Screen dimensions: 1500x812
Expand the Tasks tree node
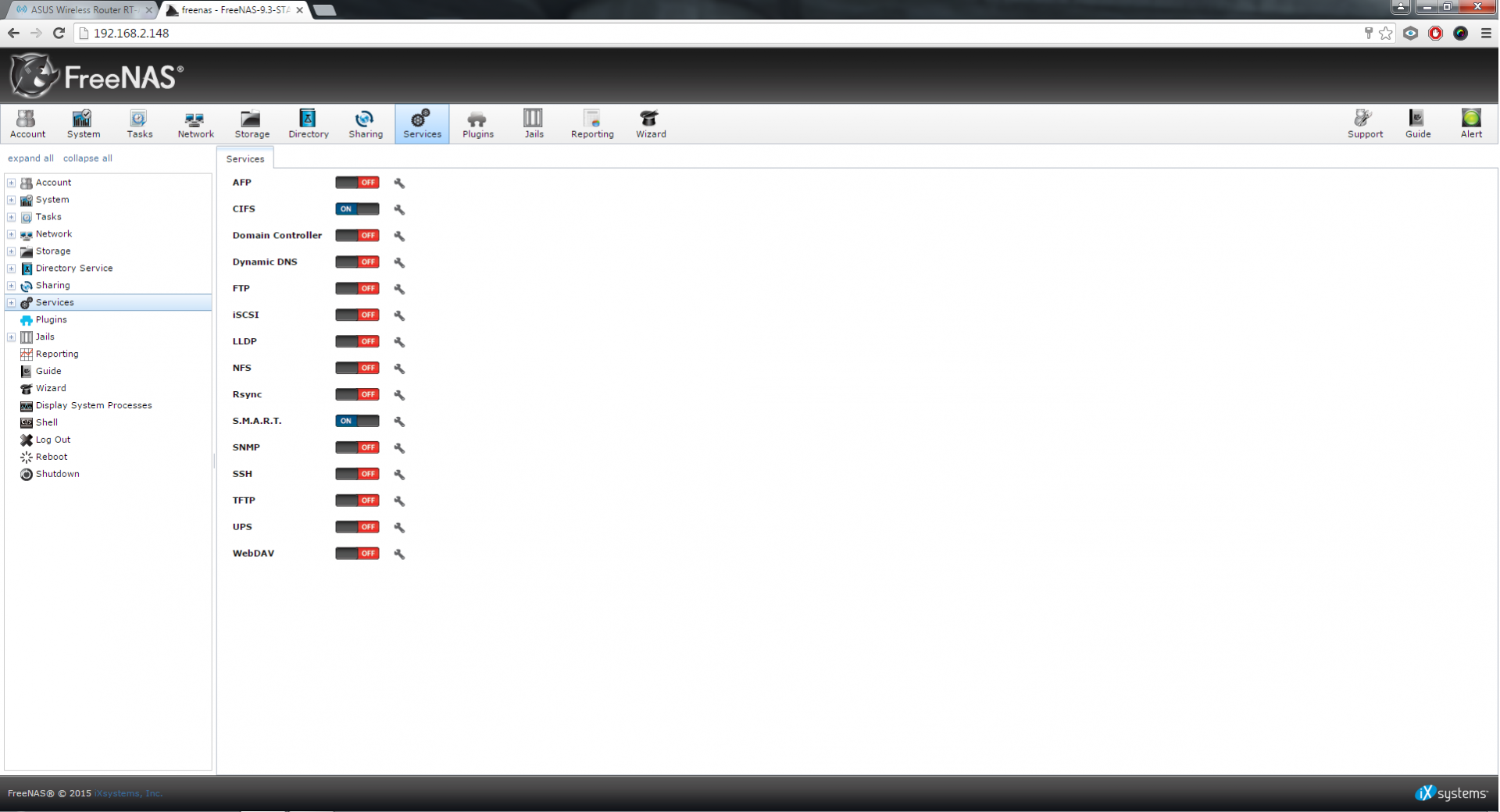coord(11,217)
